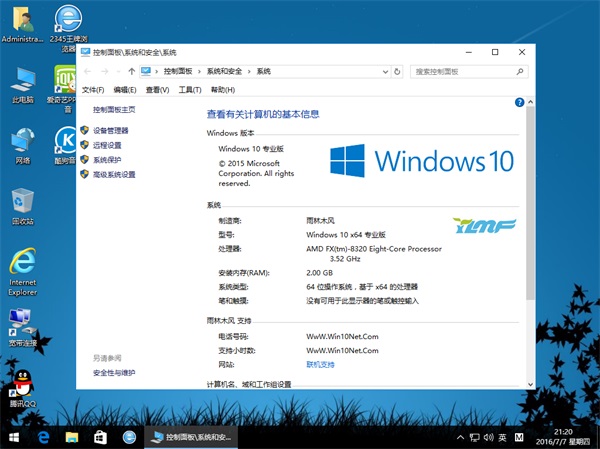Open the 设备管理器 link

pyautogui.click(x=111, y=131)
